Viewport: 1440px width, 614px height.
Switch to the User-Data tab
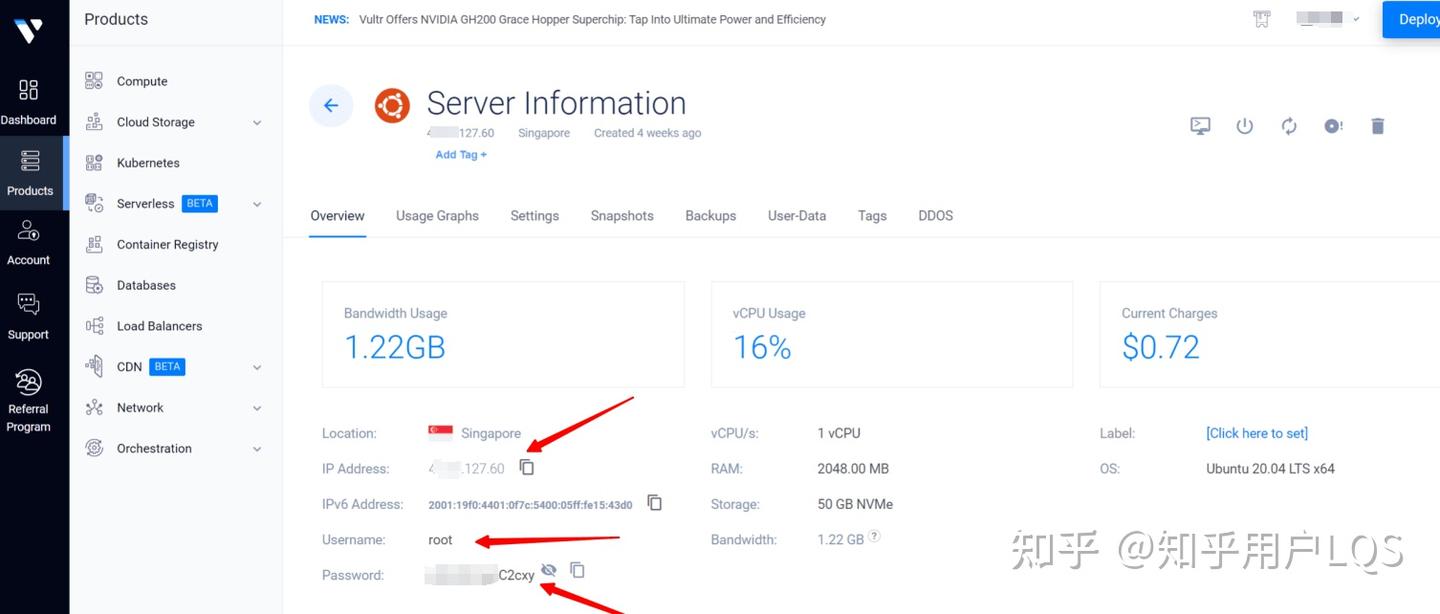[797, 216]
